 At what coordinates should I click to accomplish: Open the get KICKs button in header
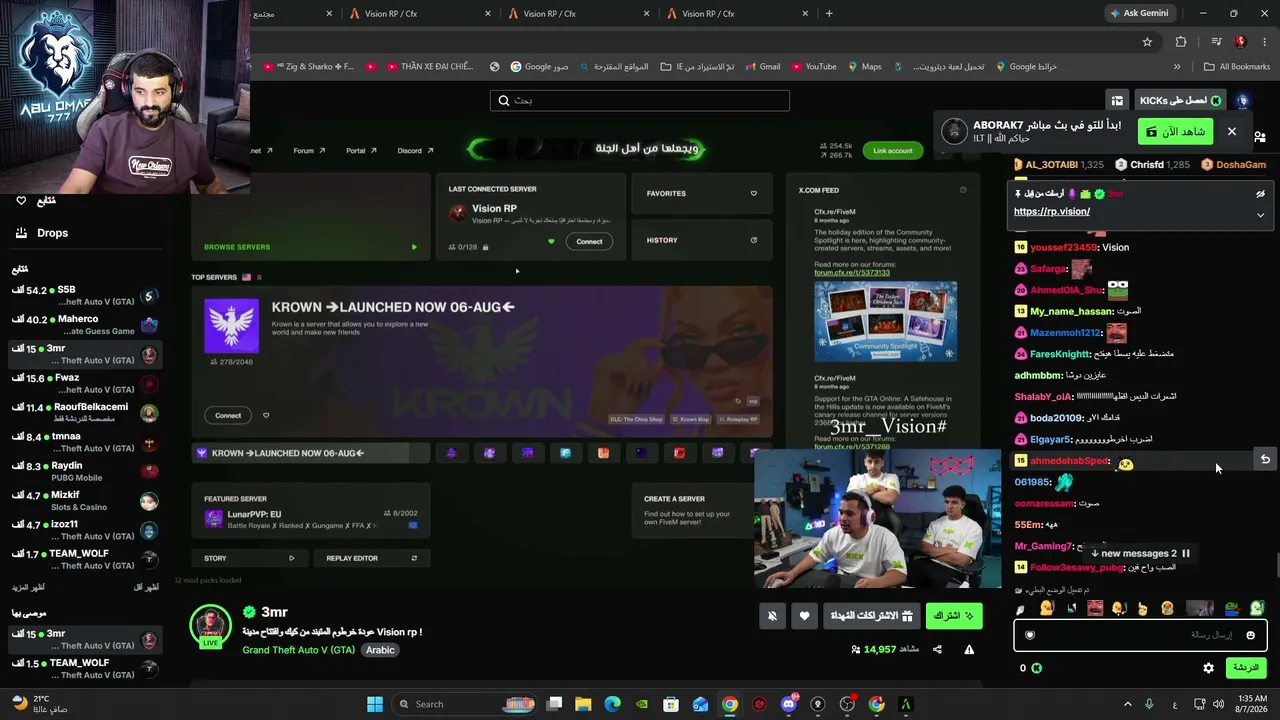pos(1180,101)
